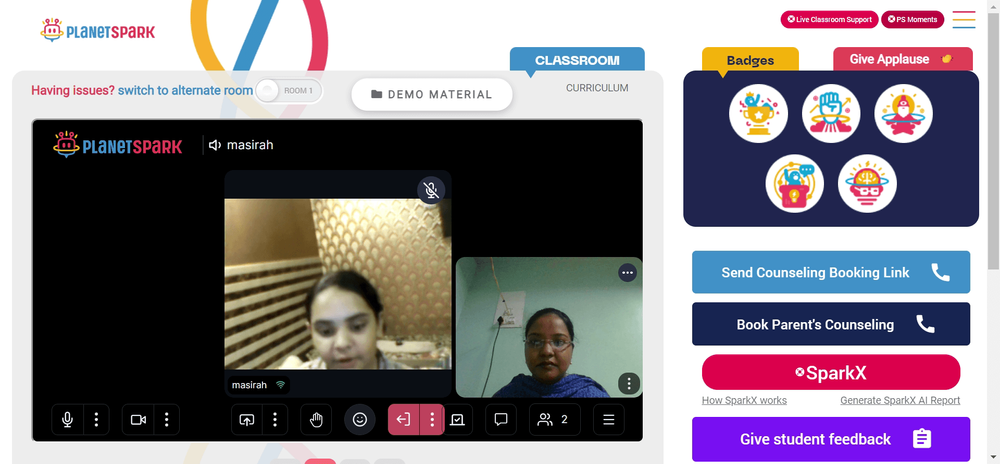
Task: Open Live Classroom Support
Action: tap(829, 19)
